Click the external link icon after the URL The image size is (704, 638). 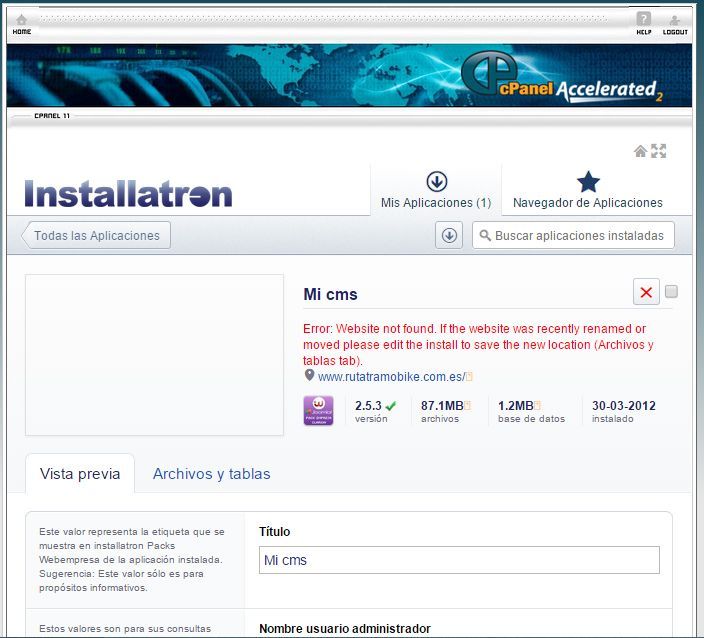(469, 377)
